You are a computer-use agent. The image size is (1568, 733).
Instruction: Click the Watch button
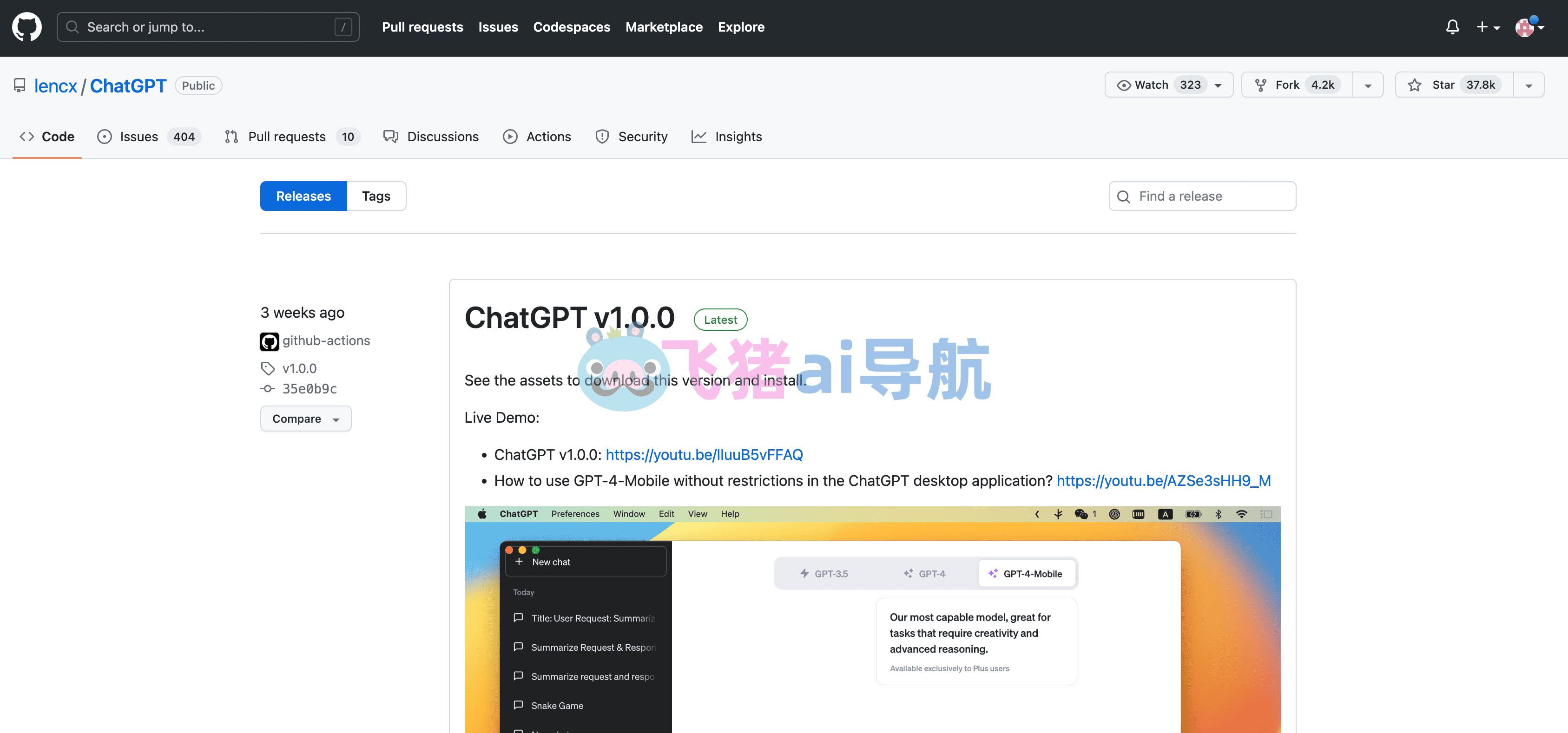click(1169, 85)
